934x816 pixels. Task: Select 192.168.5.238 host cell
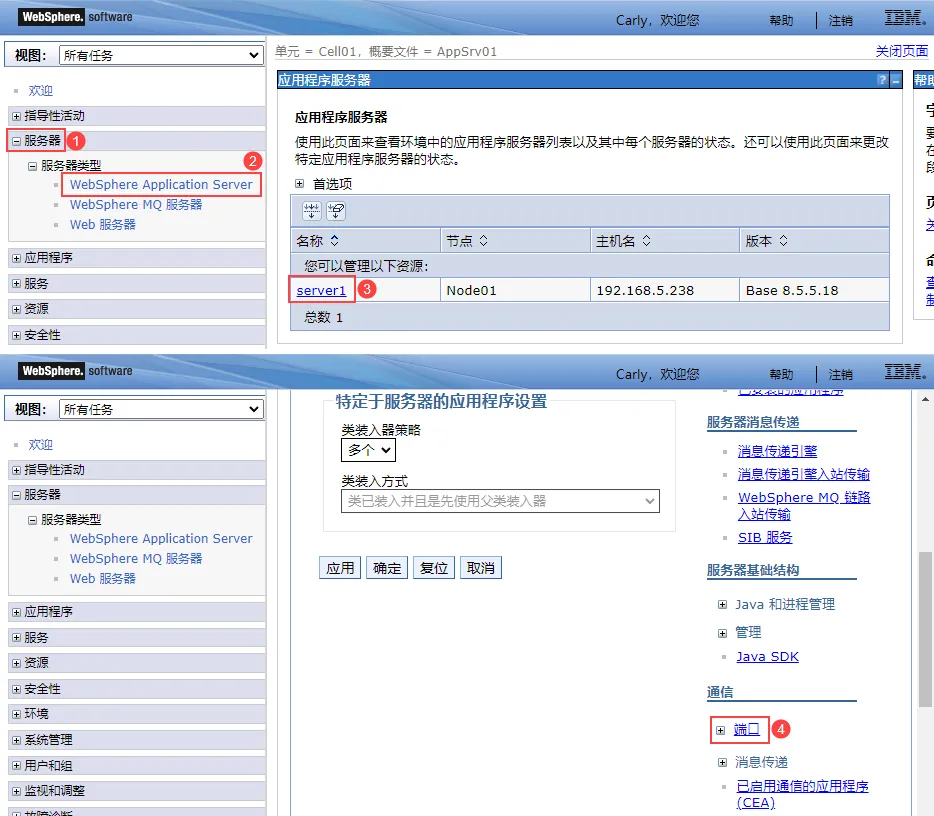pos(665,291)
